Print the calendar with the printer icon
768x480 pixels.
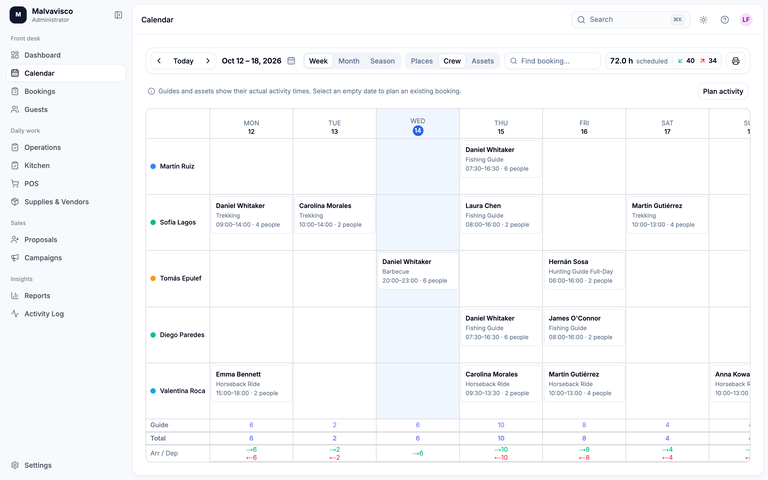(x=735, y=61)
